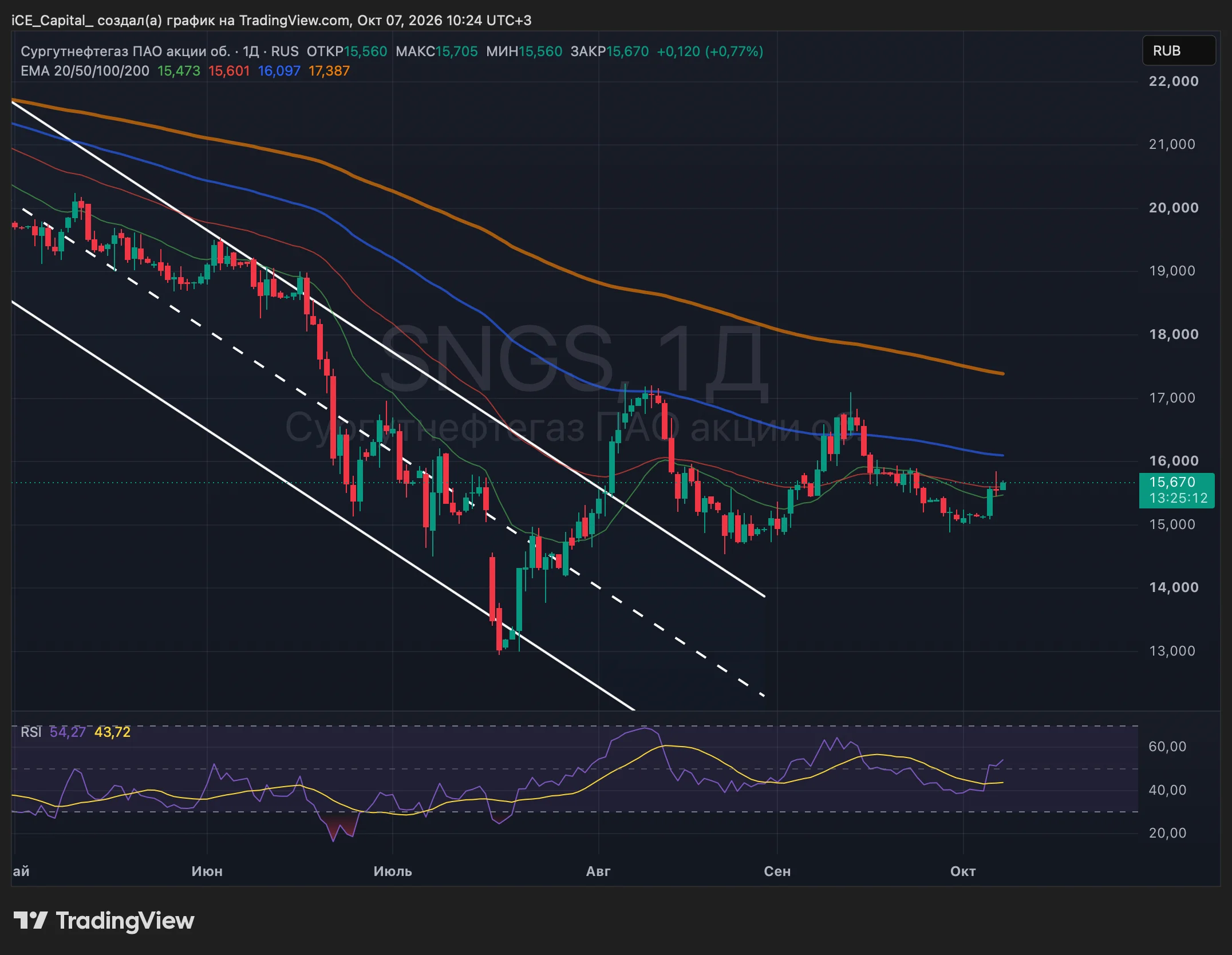This screenshot has height=955, width=1232.
Task: Click the iCE_Capital_ chart attribution header text
Action: pyautogui.click(x=271, y=21)
